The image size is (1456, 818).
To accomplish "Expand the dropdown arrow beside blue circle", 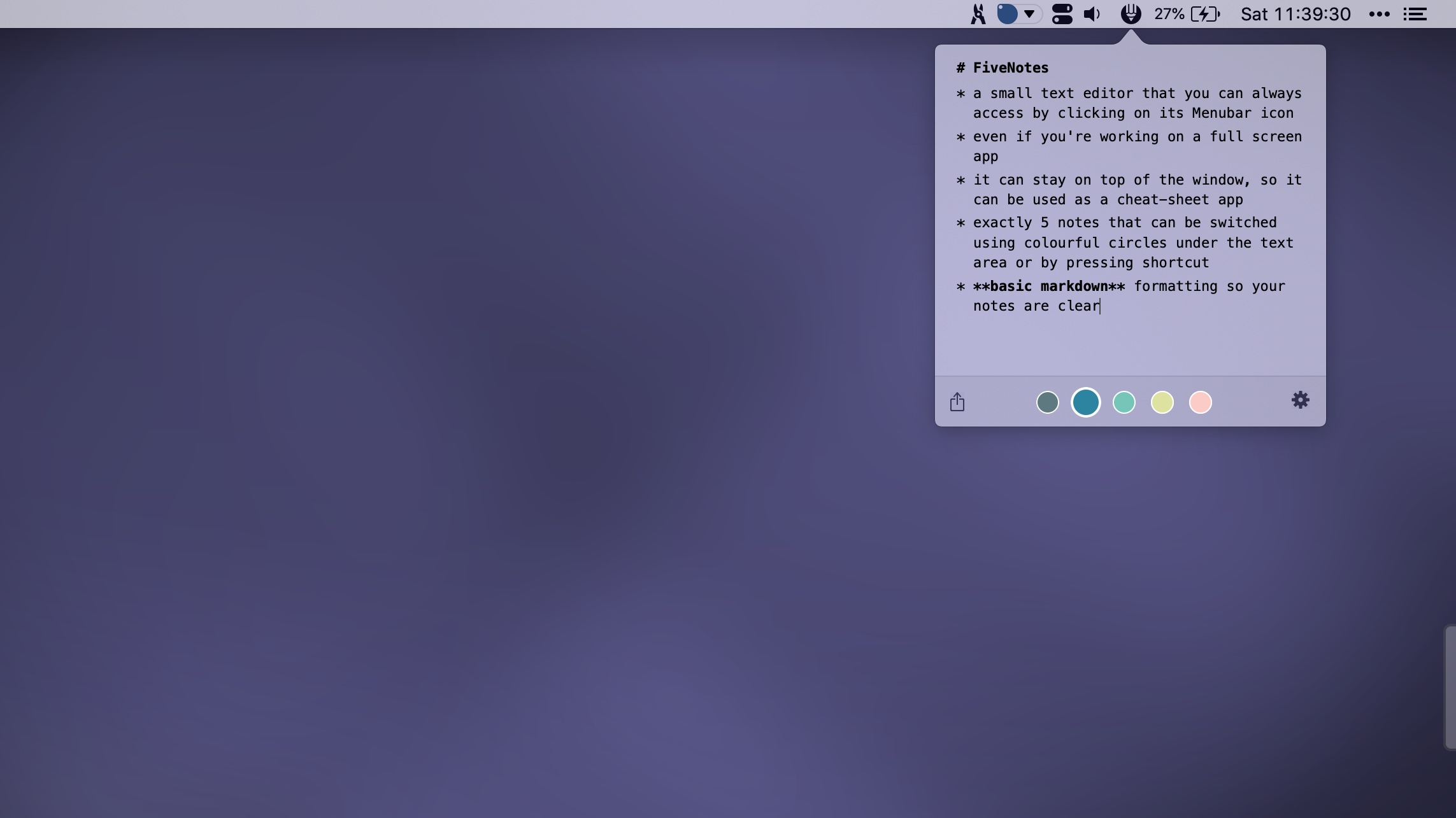I will coord(1029,14).
